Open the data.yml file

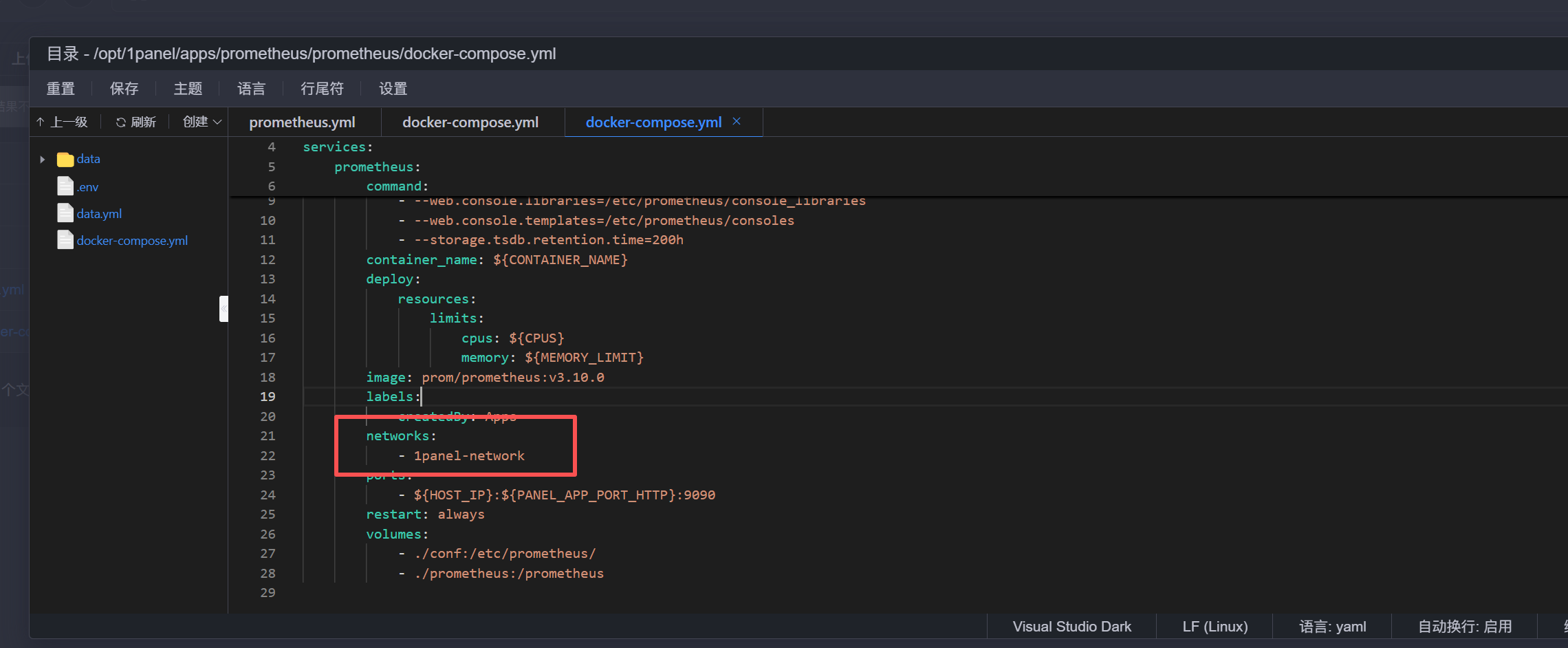(x=99, y=214)
